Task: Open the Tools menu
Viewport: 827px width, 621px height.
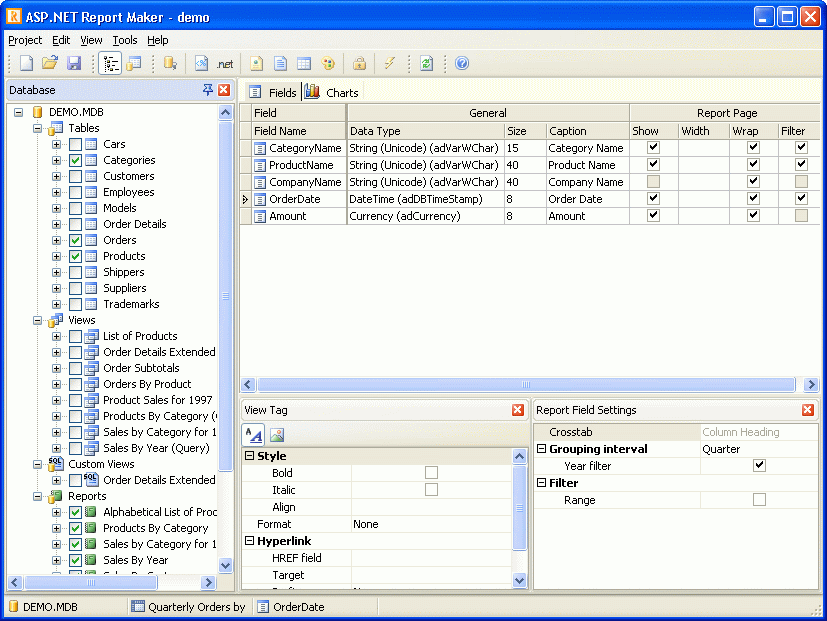Action: [125, 40]
